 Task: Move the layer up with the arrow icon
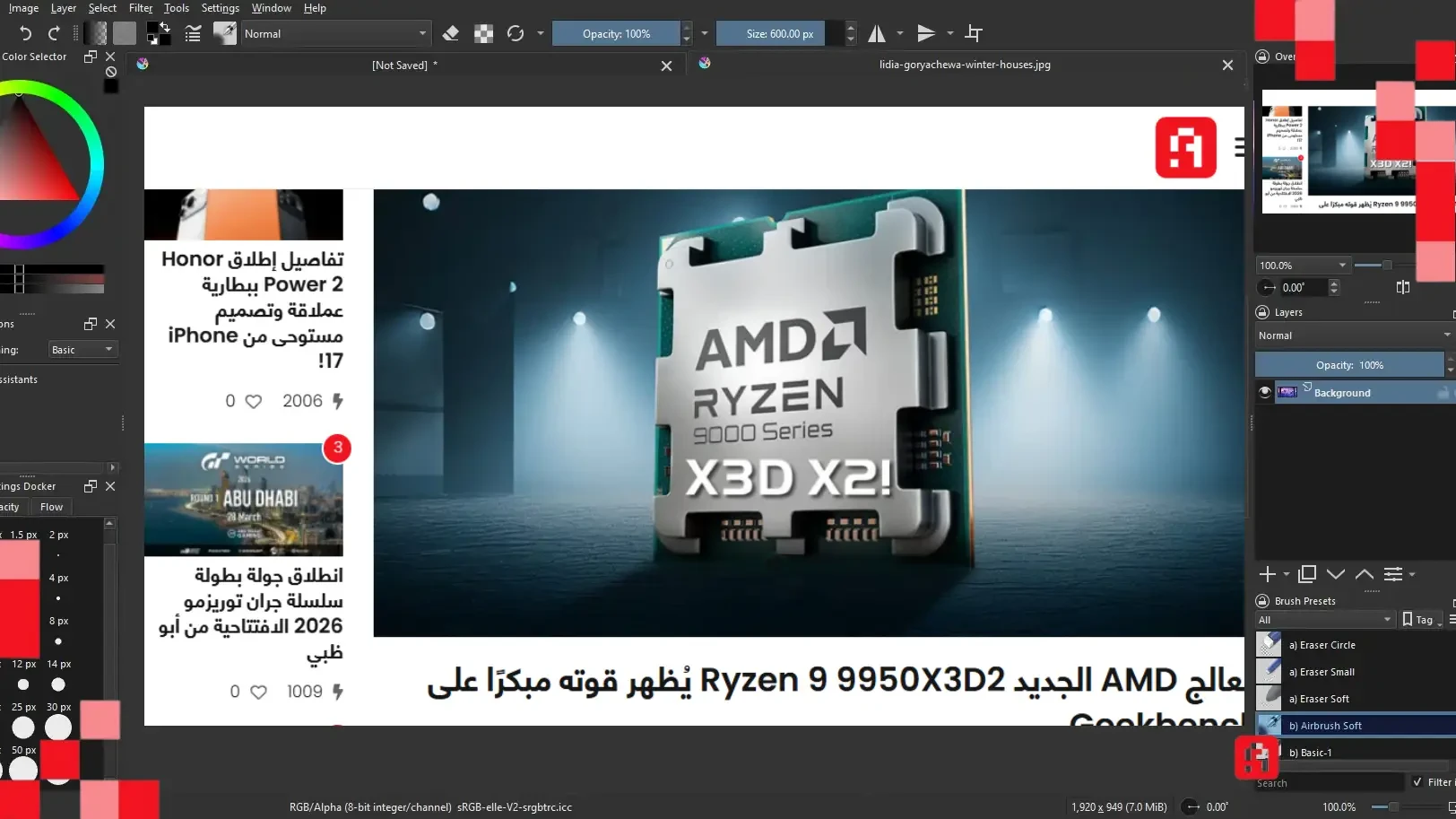pyautogui.click(x=1364, y=574)
